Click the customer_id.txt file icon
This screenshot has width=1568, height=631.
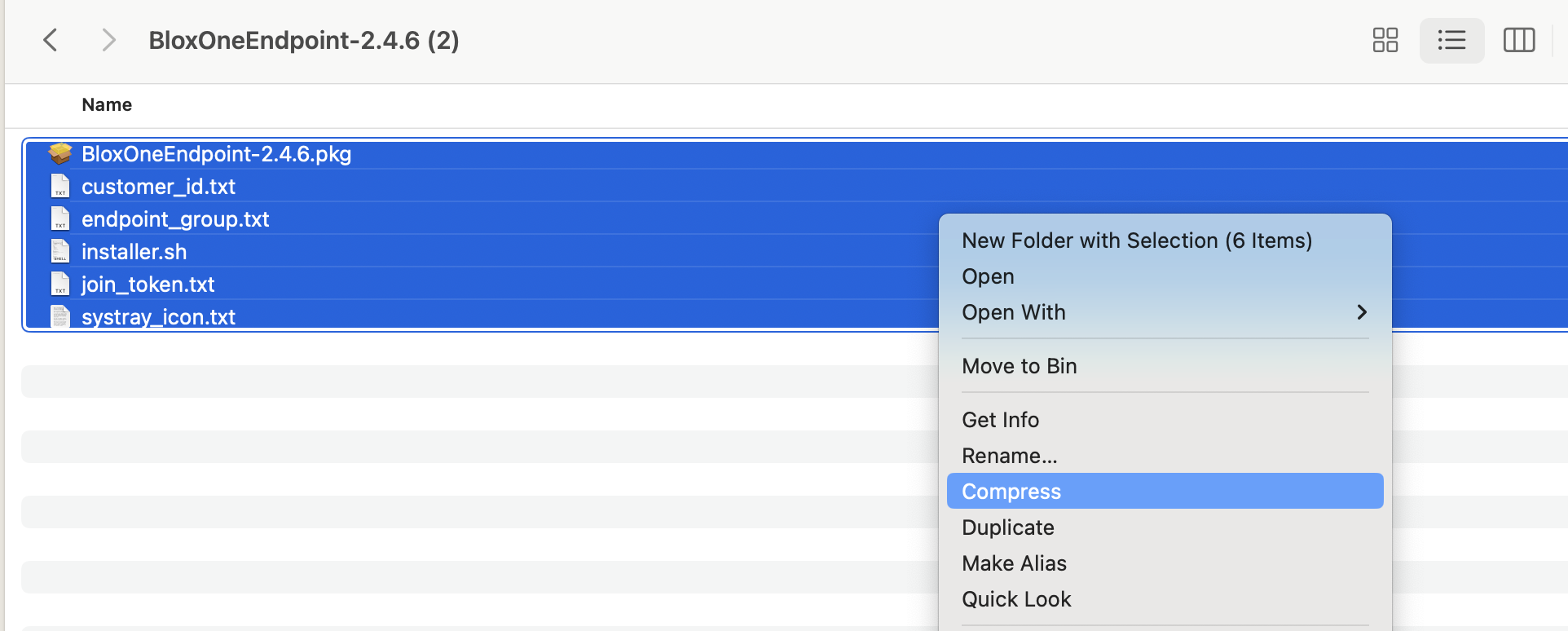click(60, 187)
